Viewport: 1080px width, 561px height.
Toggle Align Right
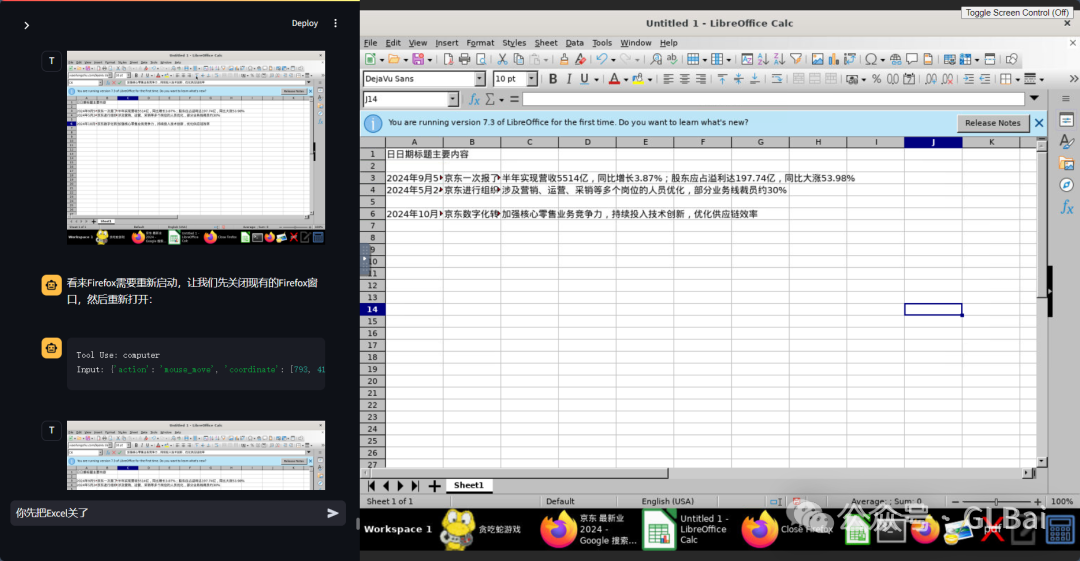click(700, 79)
